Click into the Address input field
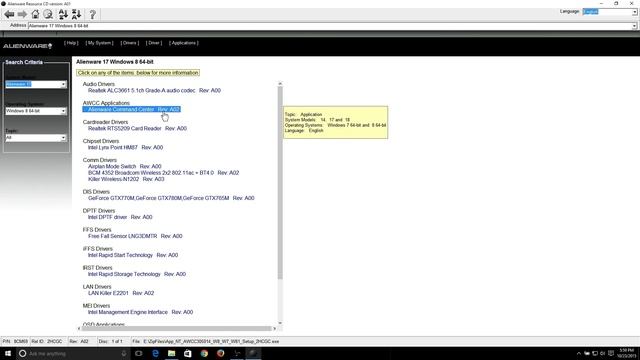Image resolution: width=640 pixels, height=360 pixels. (x=329, y=26)
